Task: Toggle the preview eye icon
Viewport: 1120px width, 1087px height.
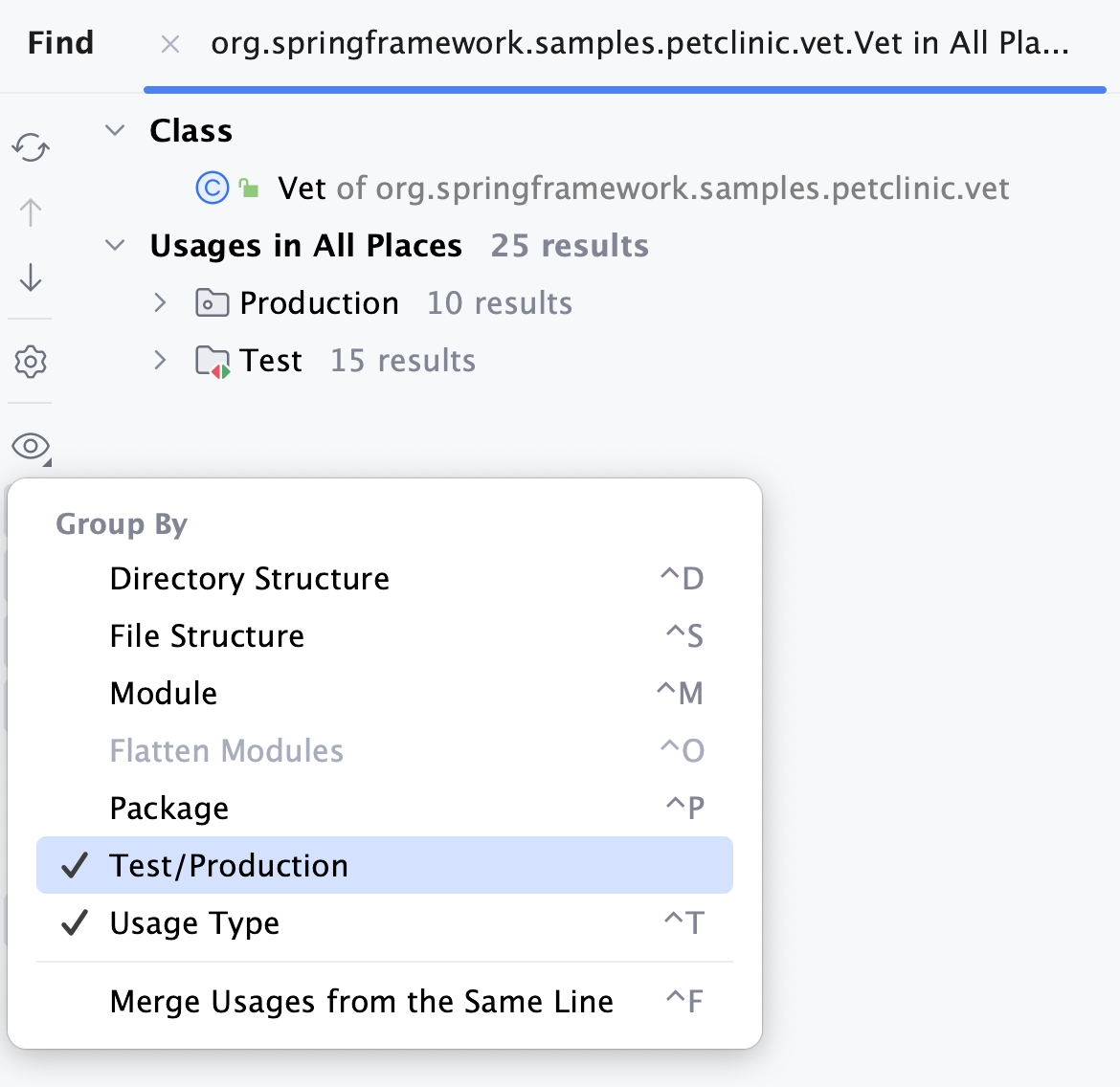Action: (x=30, y=447)
